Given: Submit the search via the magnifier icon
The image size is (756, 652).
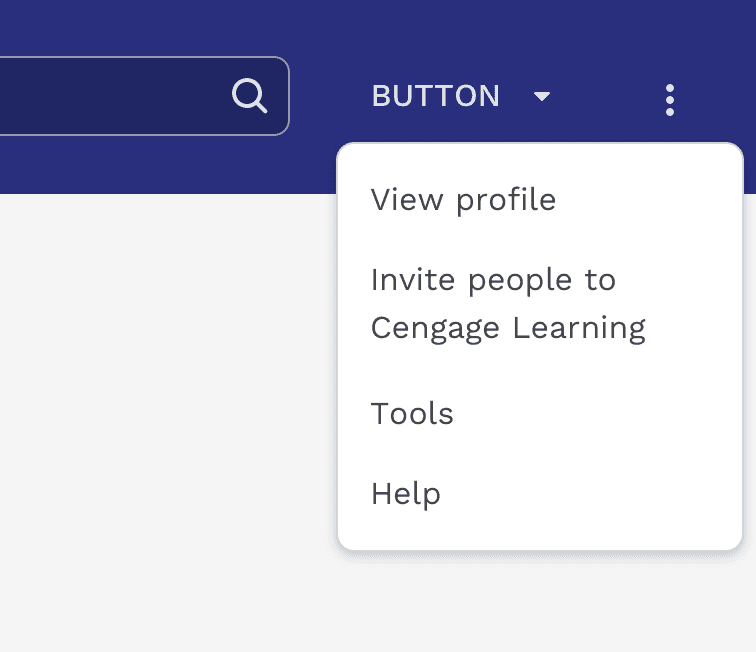Looking at the screenshot, I should [x=249, y=96].
